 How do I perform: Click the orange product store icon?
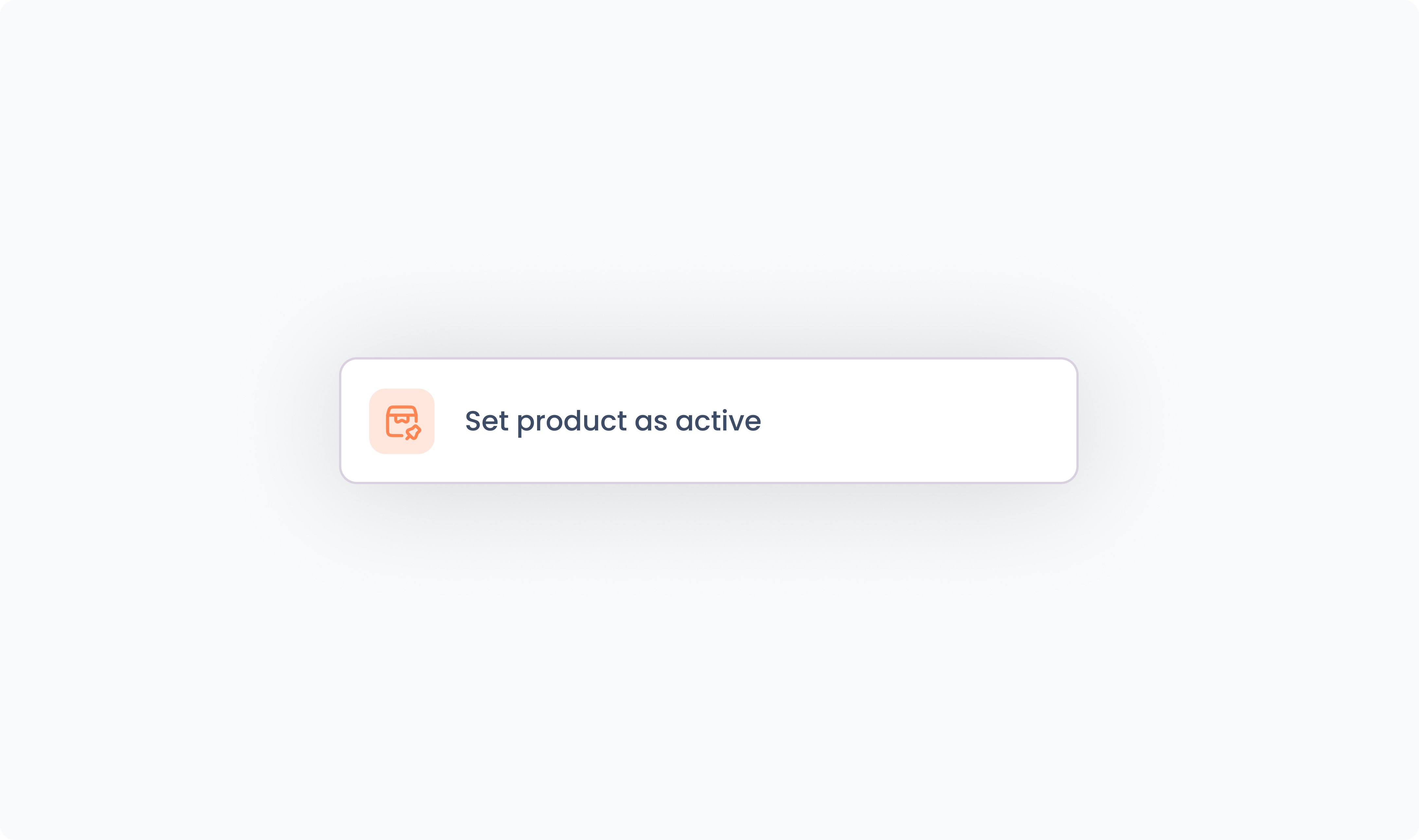pyautogui.click(x=402, y=421)
